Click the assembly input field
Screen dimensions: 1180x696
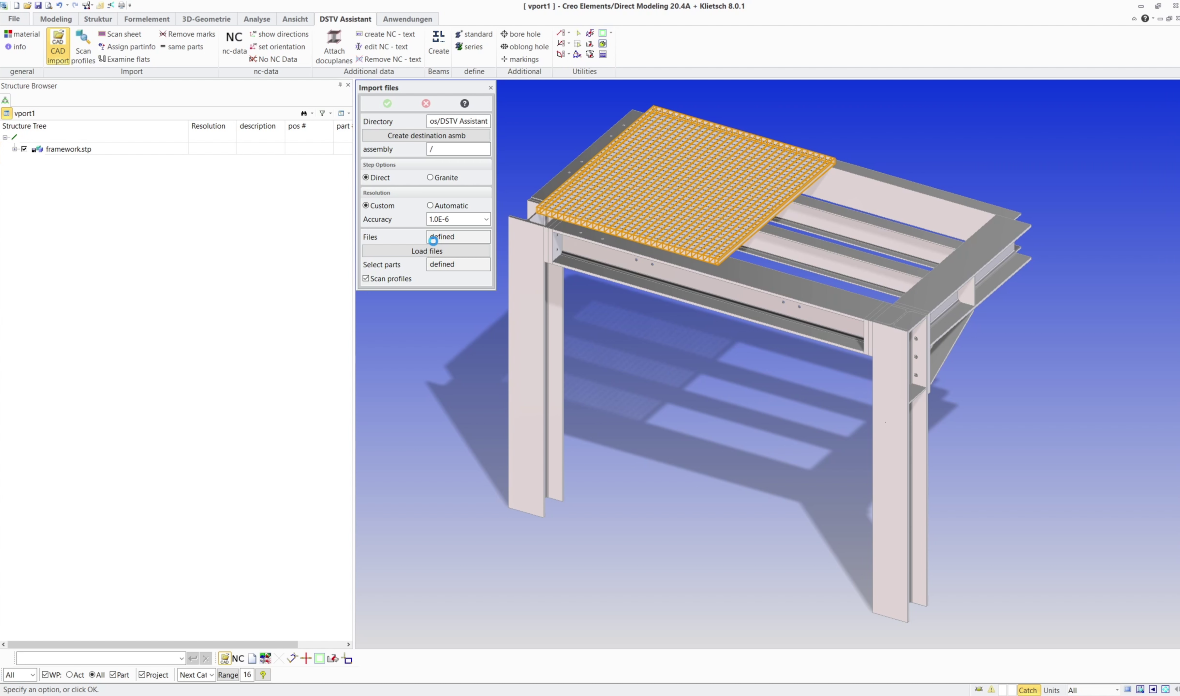(x=458, y=149)
